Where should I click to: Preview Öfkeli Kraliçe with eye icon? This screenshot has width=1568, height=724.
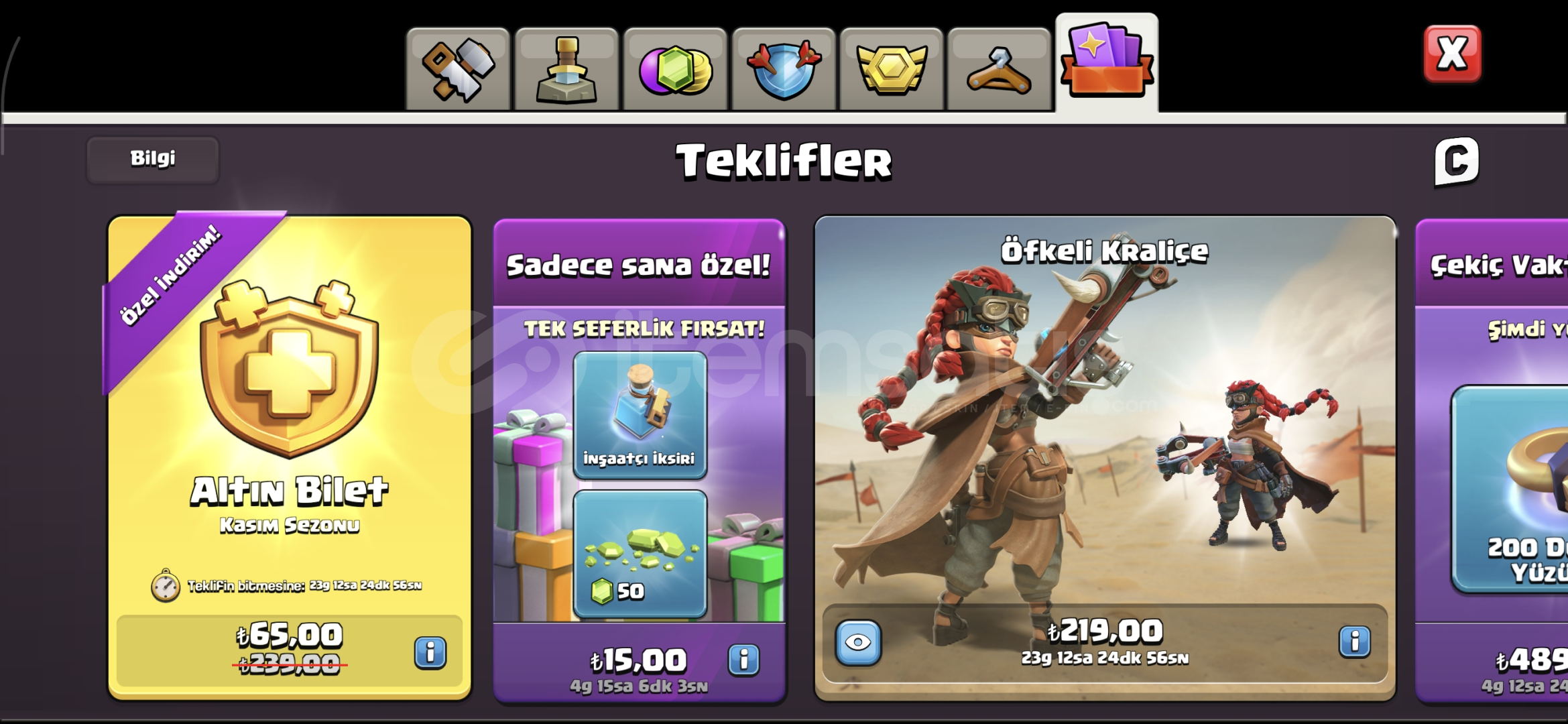858,642
